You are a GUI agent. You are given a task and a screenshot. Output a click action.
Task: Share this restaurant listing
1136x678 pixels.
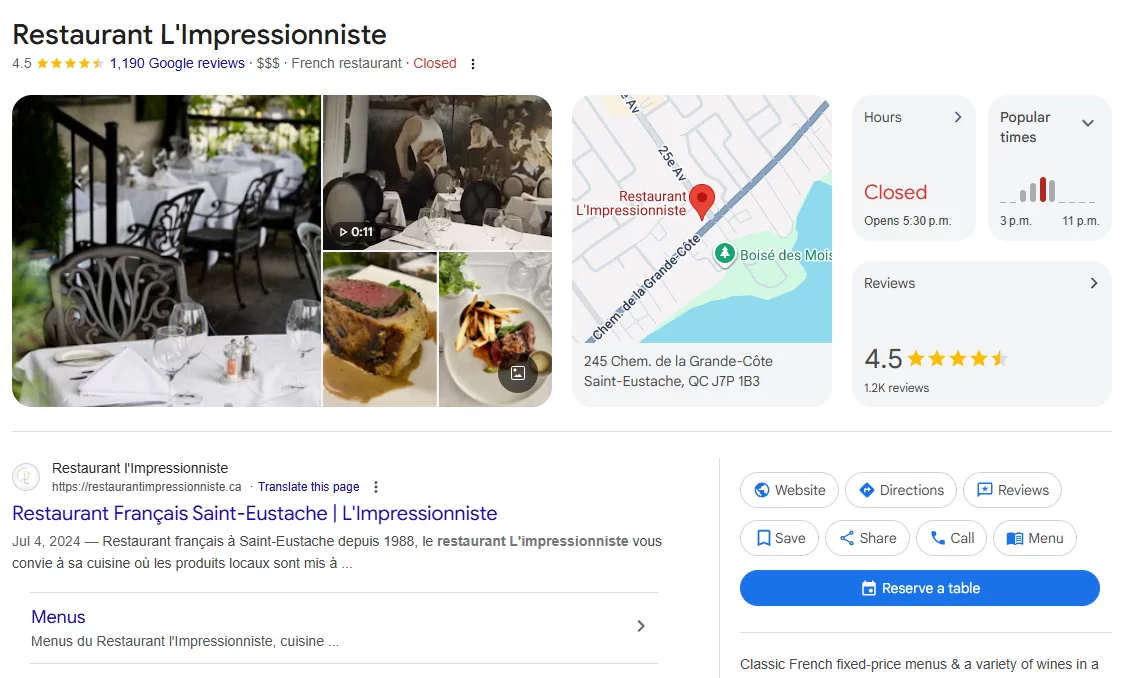[x=867, y=538]
